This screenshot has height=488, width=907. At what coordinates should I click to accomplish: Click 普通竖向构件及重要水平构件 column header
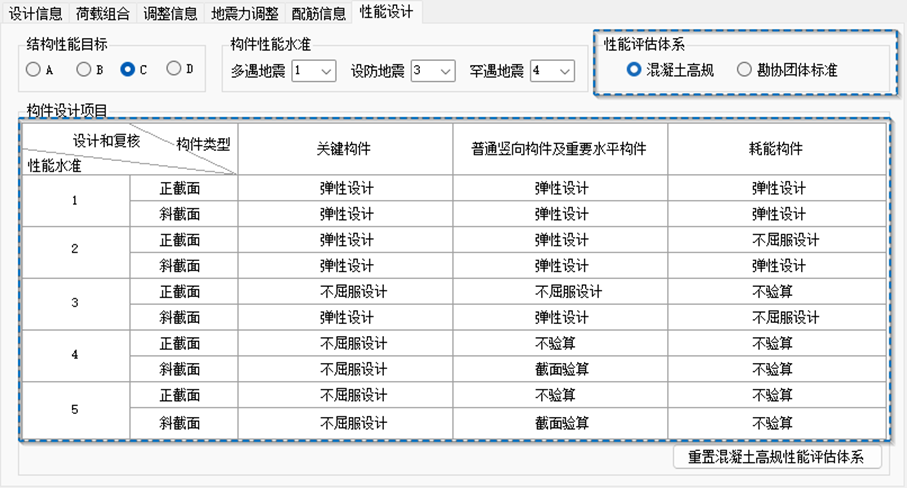pyautogui.click(x=560, y=149)
